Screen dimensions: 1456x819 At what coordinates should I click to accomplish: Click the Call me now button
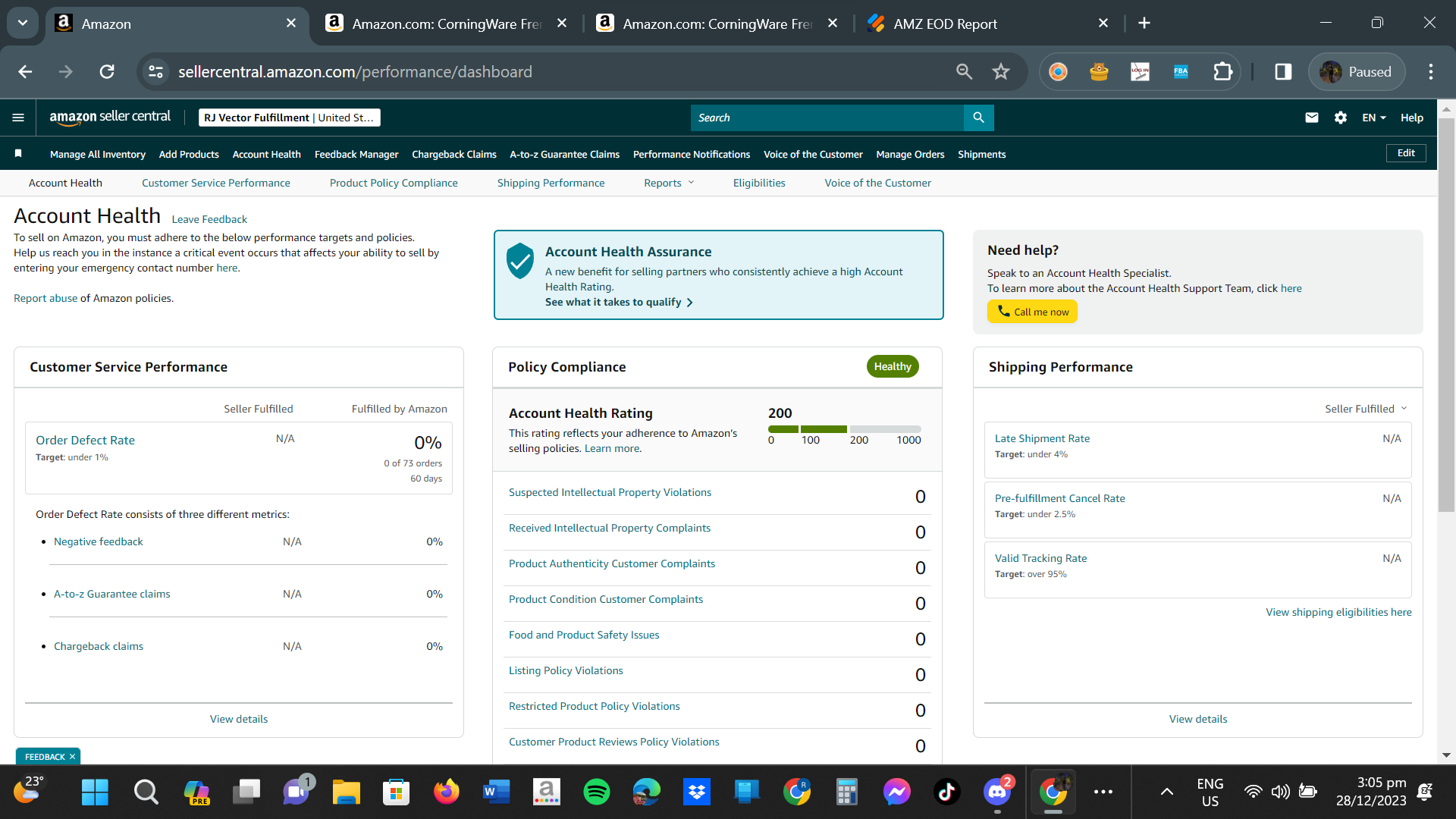[1032, 312]
